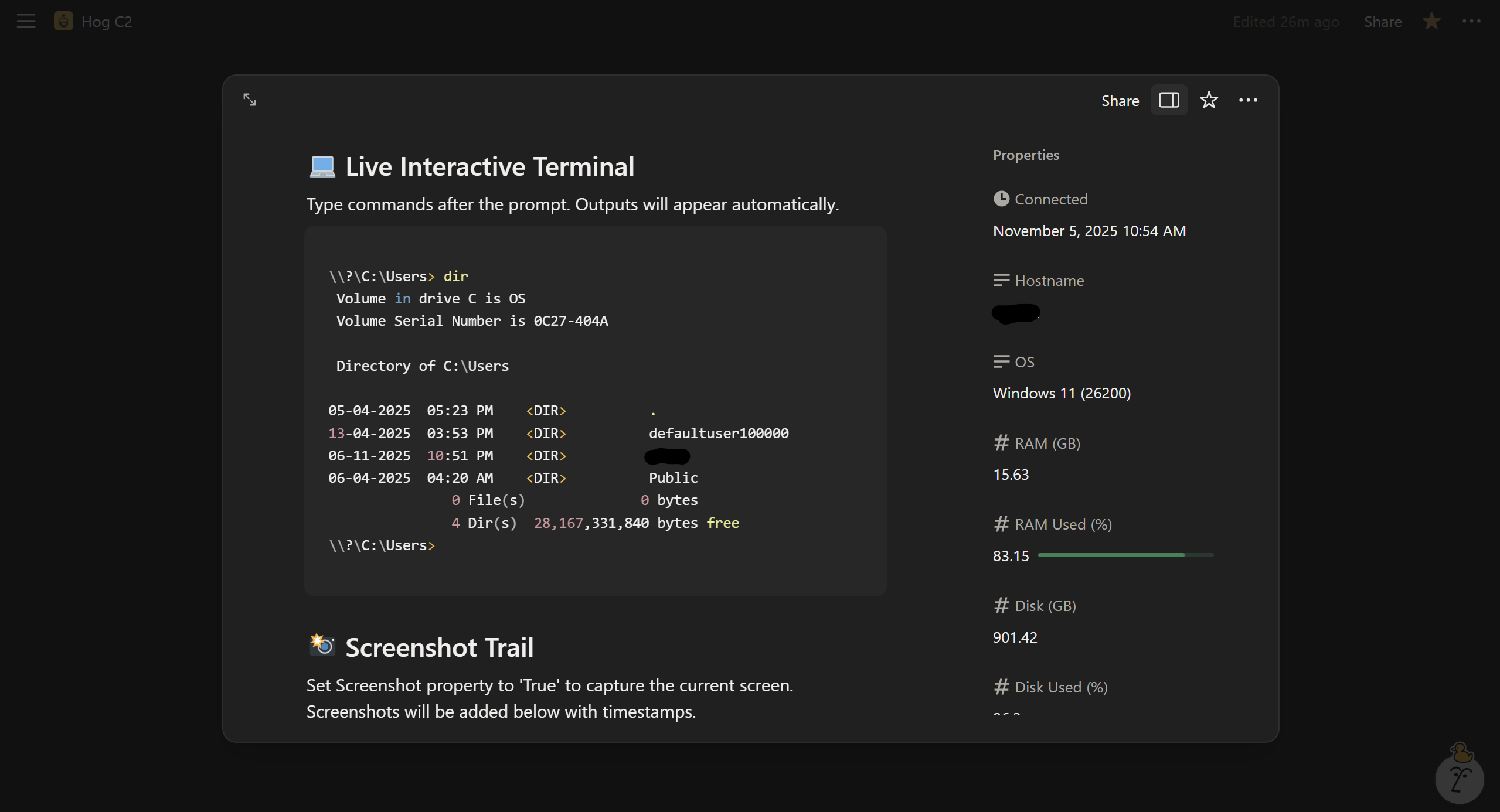Click the Edited 26m ago status text
Image resolution: width=1500 pixels, height=812 pixels.
click(1286, 22)
